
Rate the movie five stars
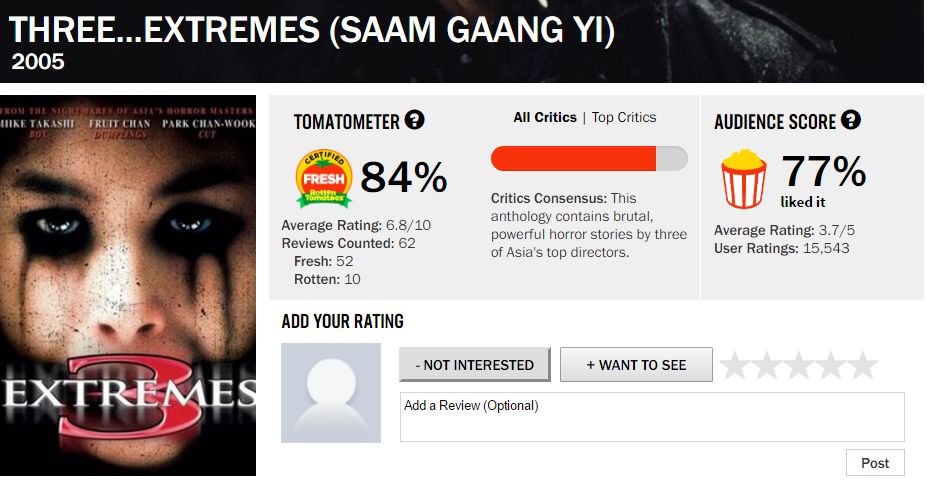[x=862, y=366]
